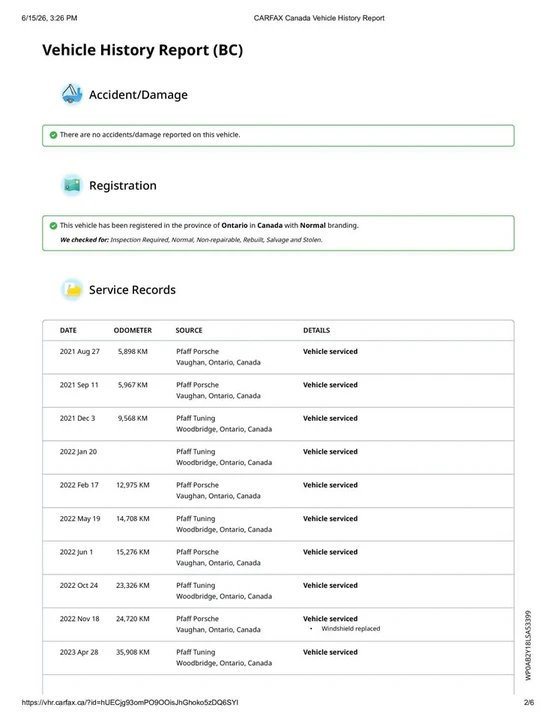Select the 9,568 KM odometer value
The width and height of the screenshot is (556, 720).
(x=133, y=418)
